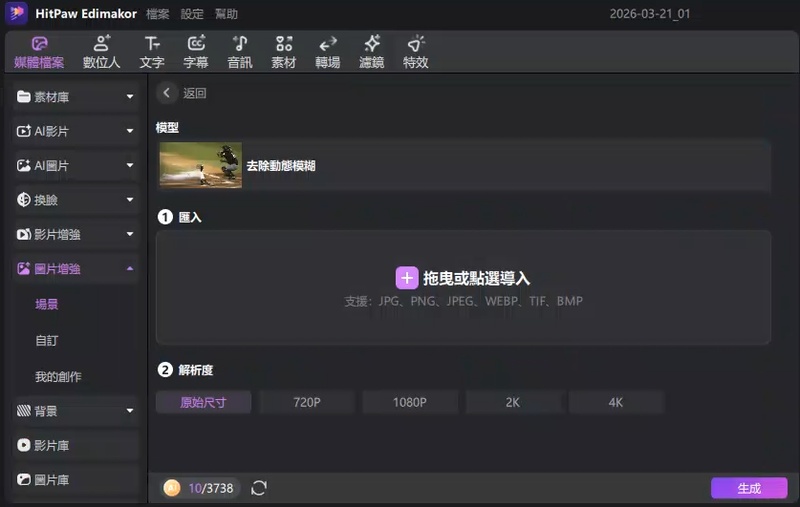Open the 影片庫 video library
The width and height of the screenshot is (800, 507).
pyautogui.click(x=76, y=445)
